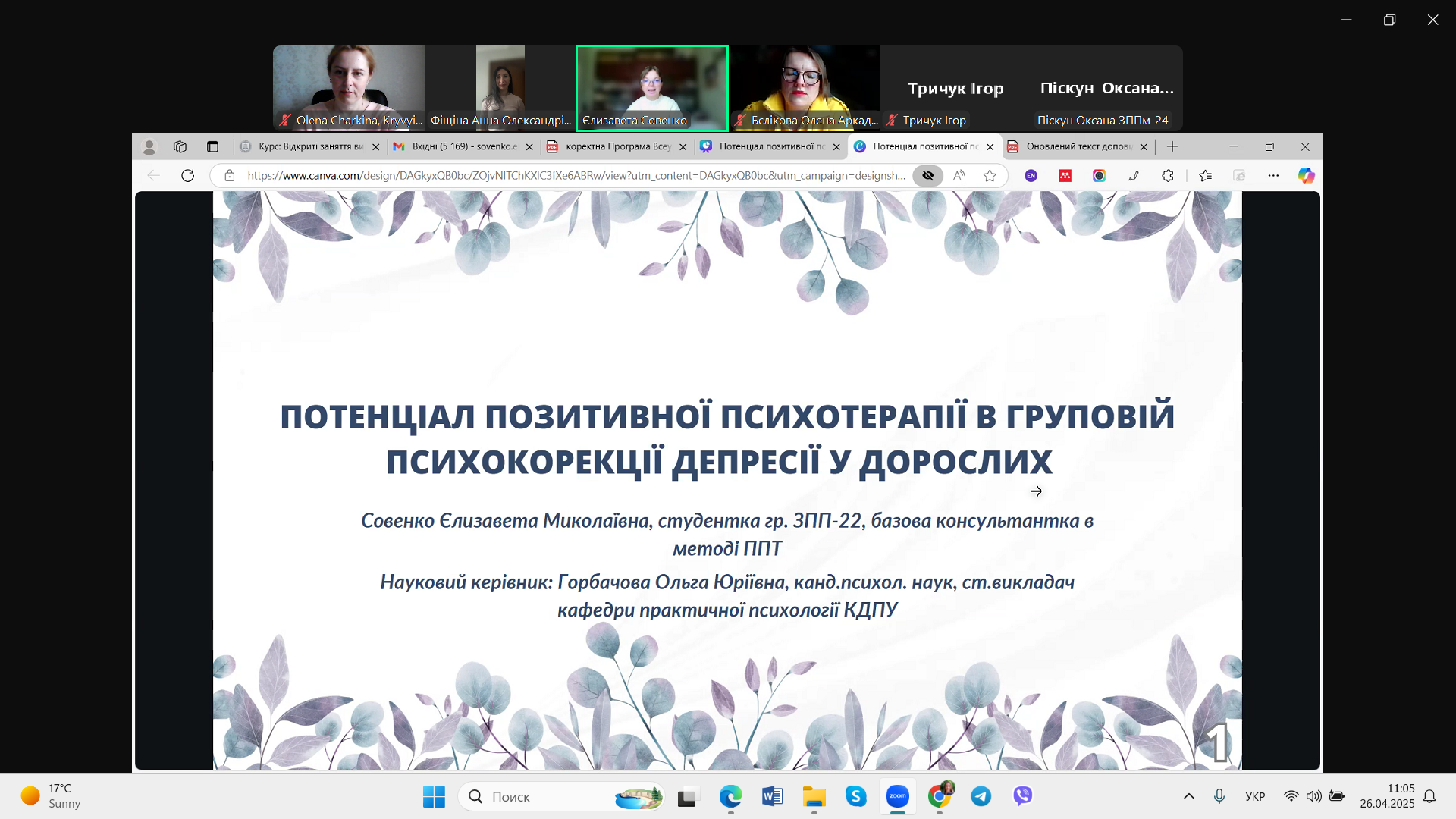
Task: Add page to favorites with star
Action: (990, 176)
